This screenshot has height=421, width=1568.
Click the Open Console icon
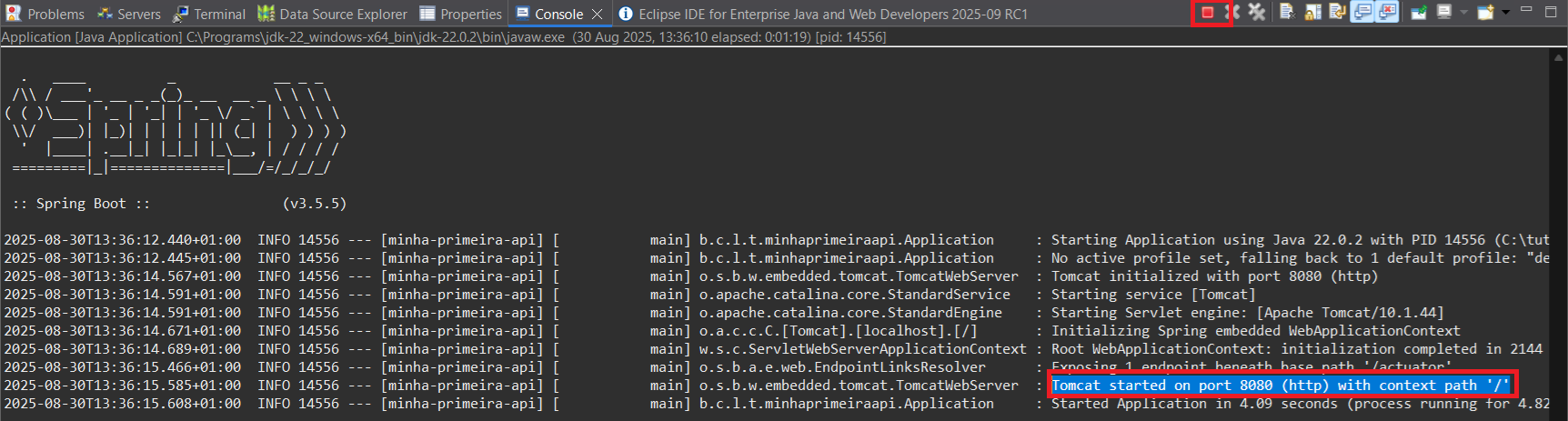pos(1485,13)
